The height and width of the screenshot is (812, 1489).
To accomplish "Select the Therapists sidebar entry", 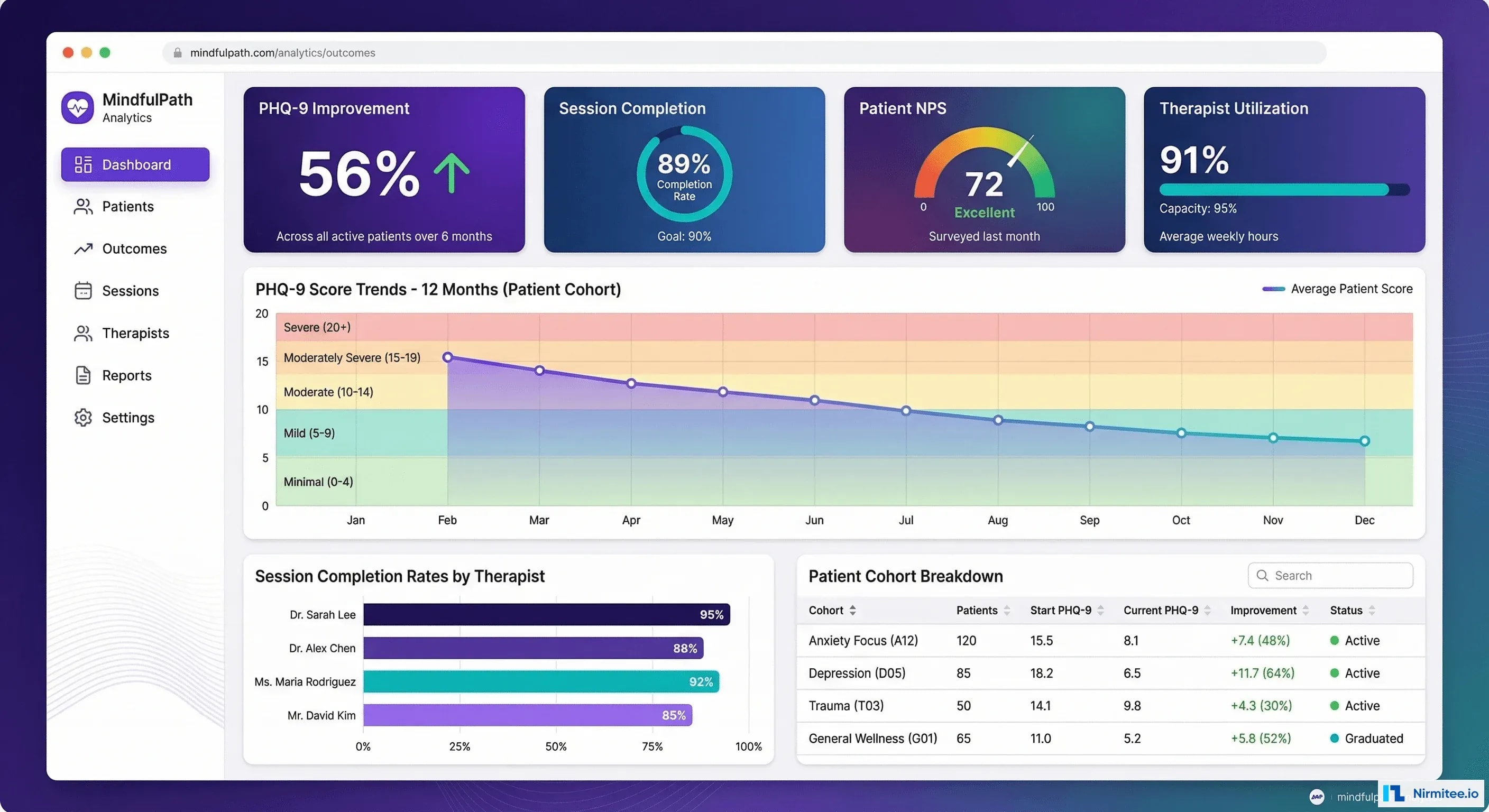I will 135,334.
